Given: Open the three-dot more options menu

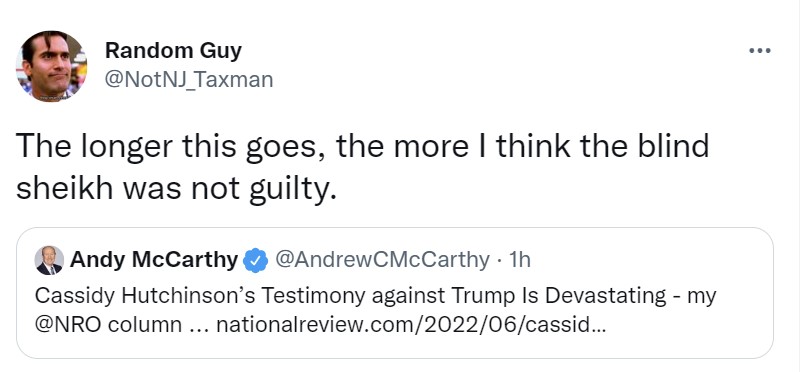Looking at the screenshot, I should click(x=760, y=51).
